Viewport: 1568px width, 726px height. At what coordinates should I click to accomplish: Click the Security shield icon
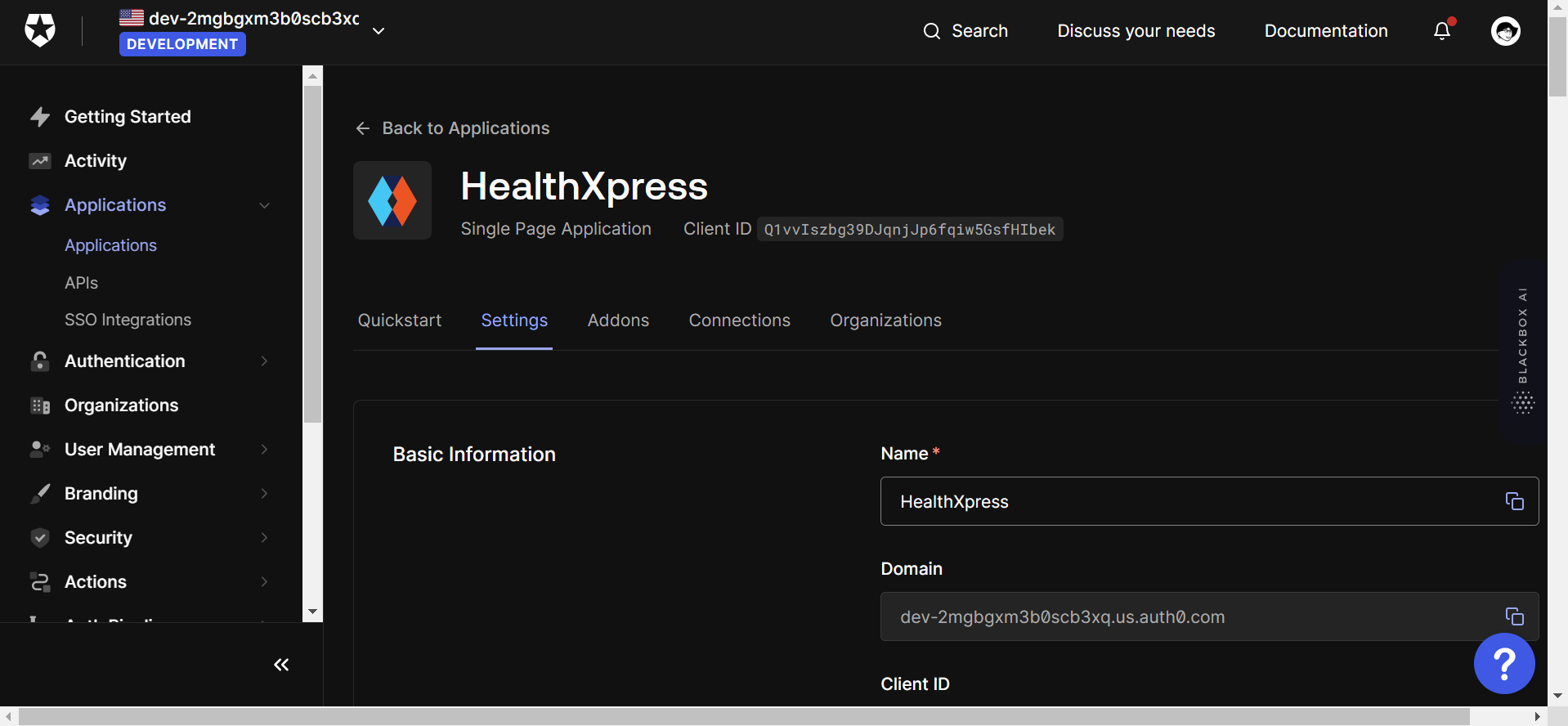[39, 538]
